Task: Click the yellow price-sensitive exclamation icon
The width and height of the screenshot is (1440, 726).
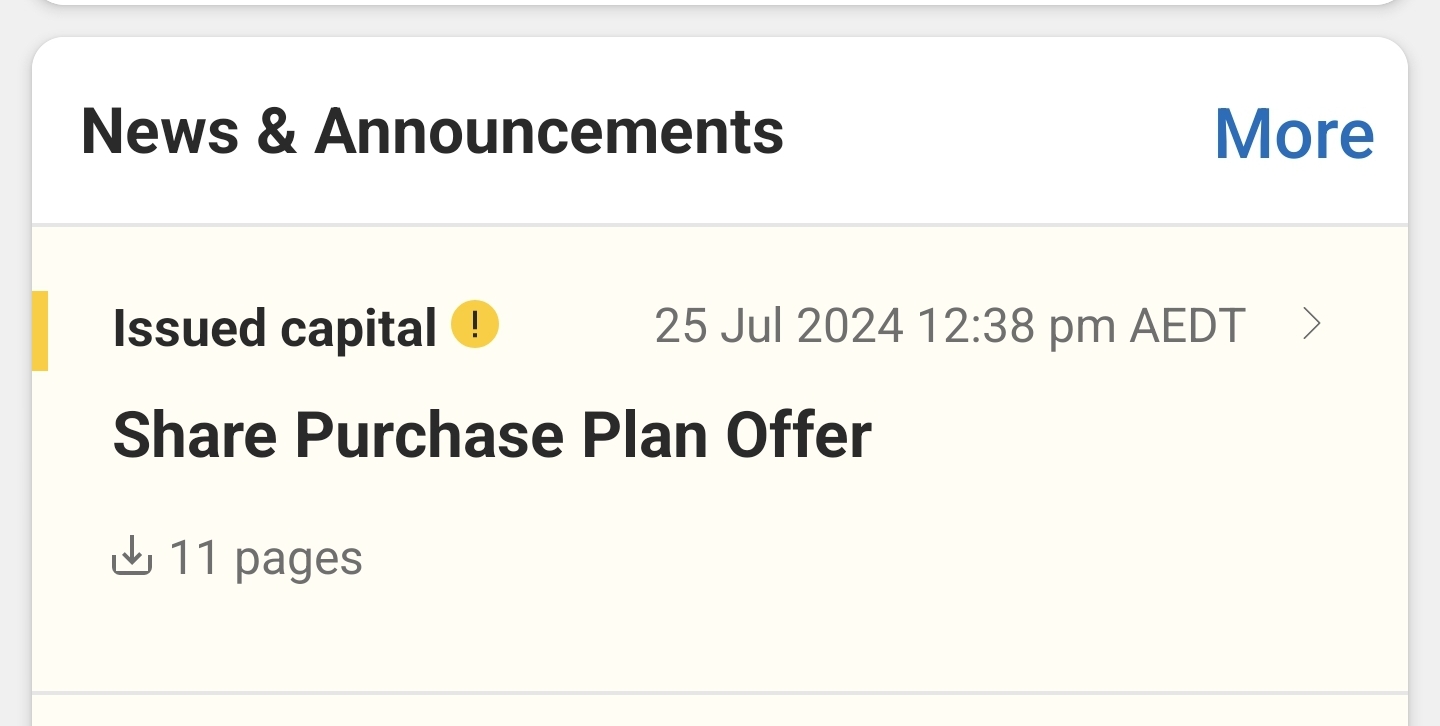Action: 475,326
